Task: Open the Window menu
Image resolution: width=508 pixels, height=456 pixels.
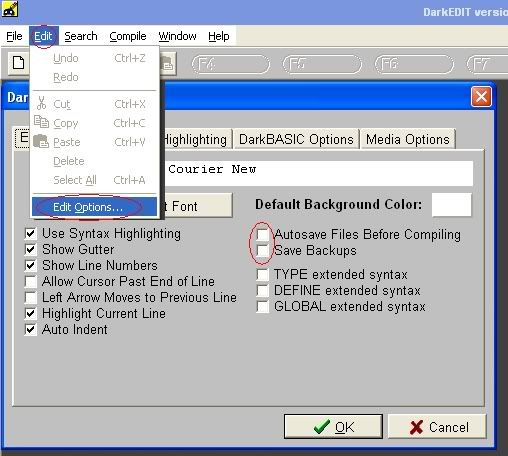Action: click(x=177, y=36)
